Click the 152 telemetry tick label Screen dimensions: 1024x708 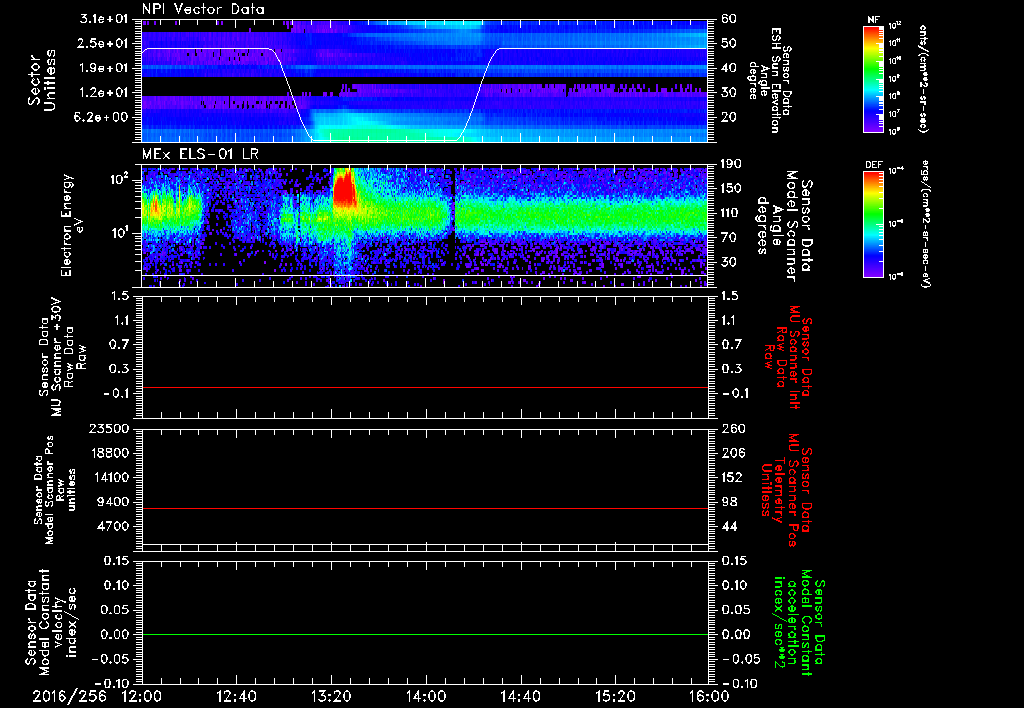click(x=733, y=477)
